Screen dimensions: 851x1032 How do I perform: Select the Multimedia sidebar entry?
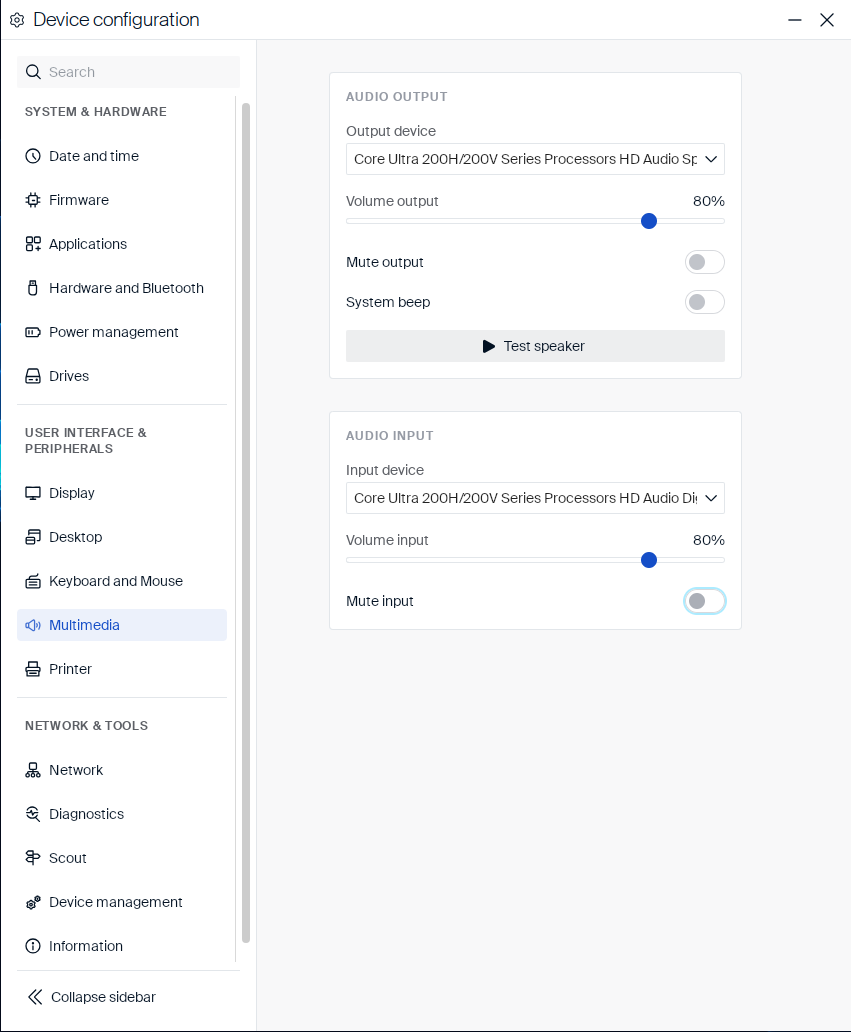coord(122,625)
